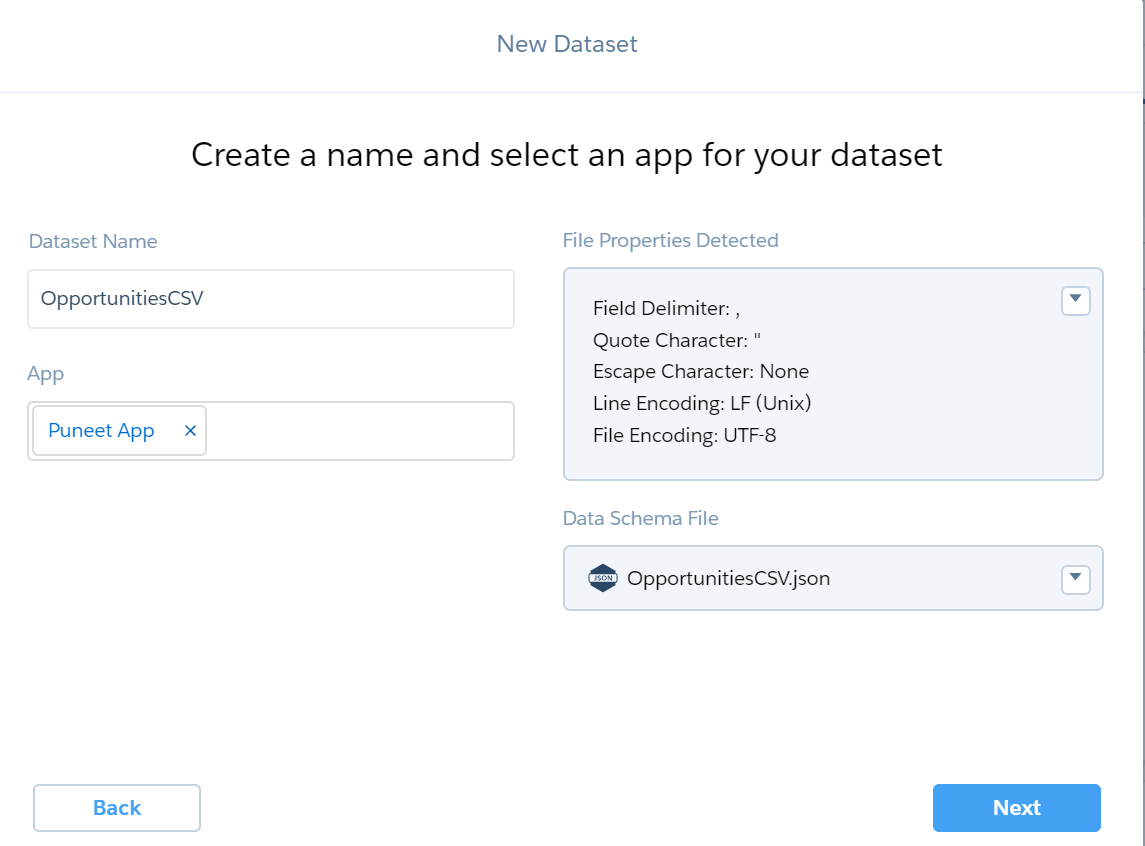Select the Puneet App token
This screenshot has height=846, width=1145.
101,430
